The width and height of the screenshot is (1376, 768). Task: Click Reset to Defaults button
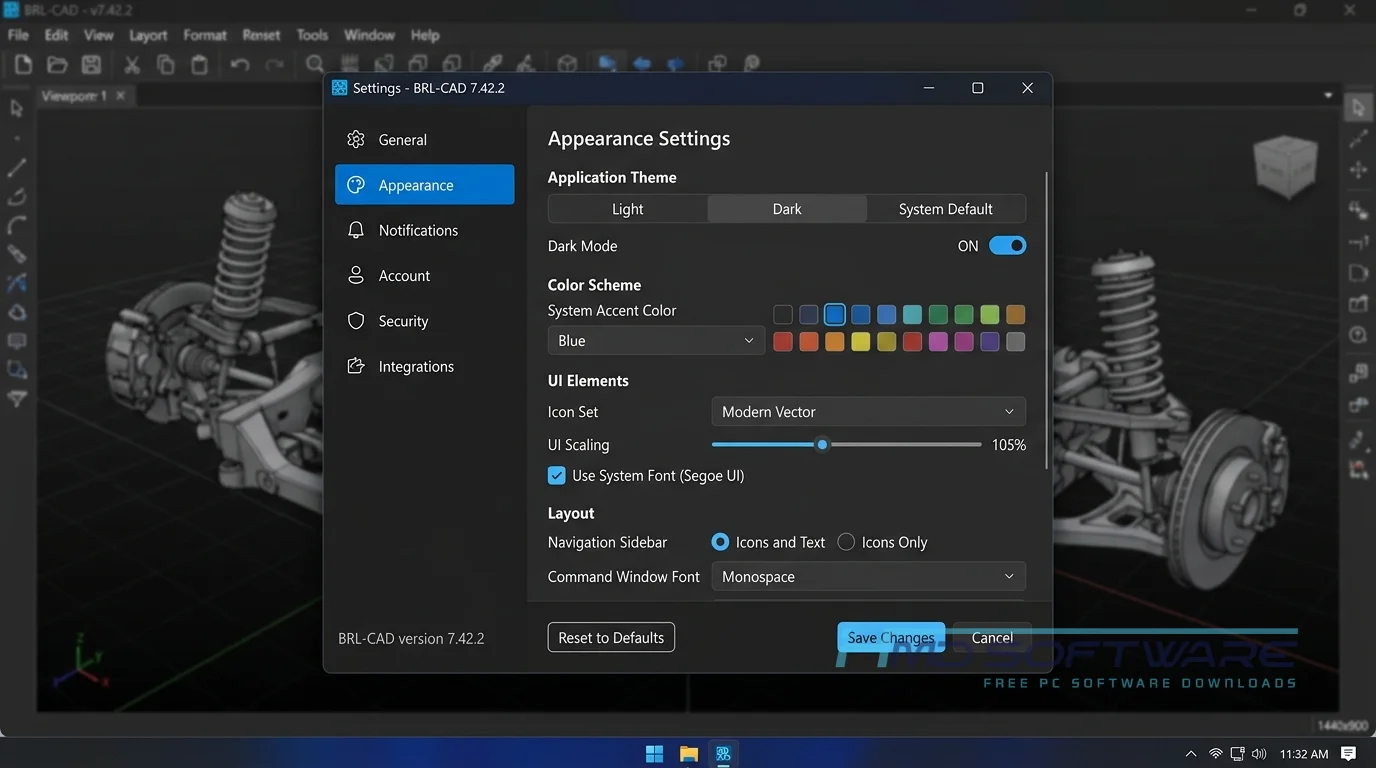pyautogui.click(x=611, y=638)
